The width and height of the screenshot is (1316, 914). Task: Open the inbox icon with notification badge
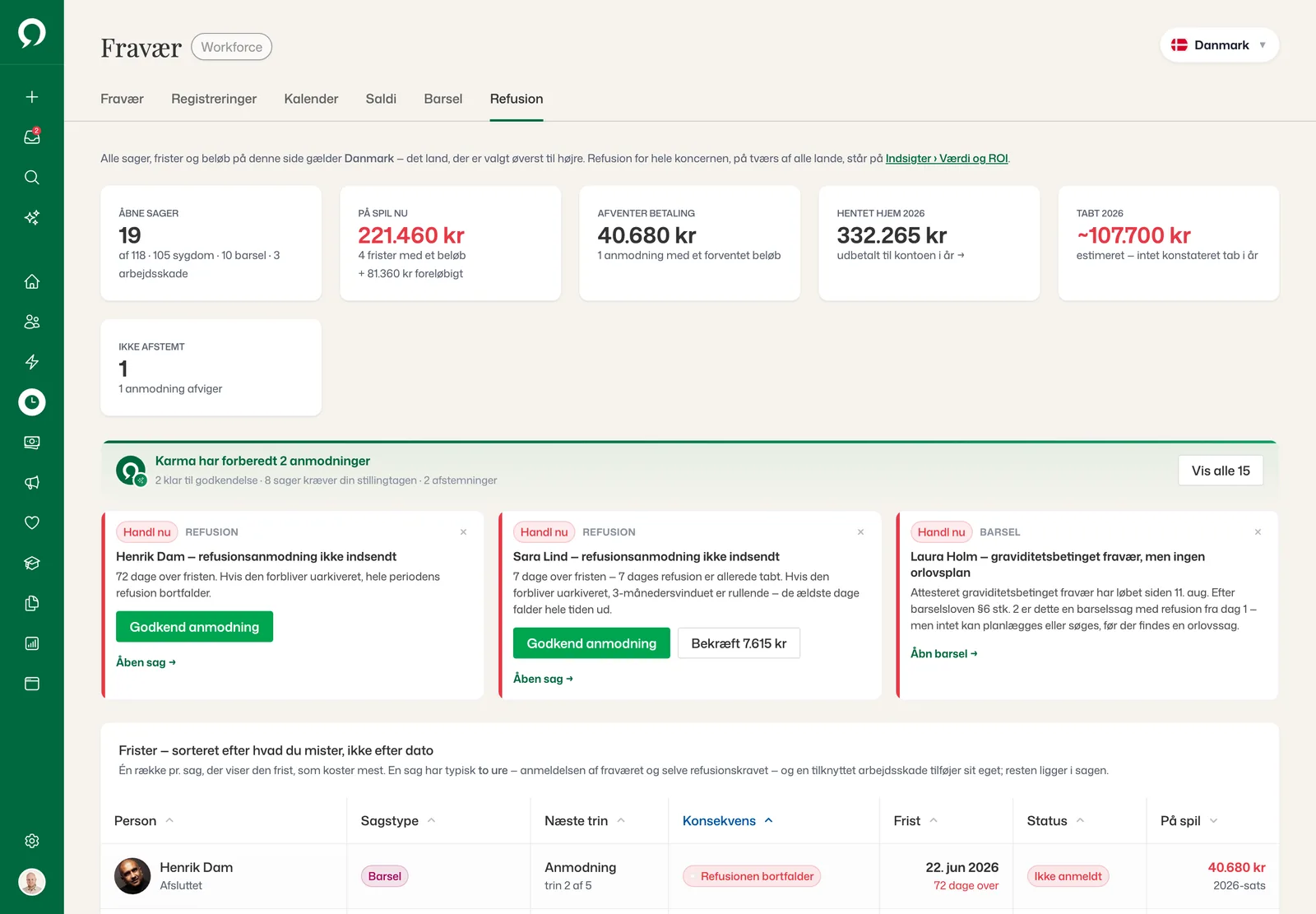click(x=32, y=137)
